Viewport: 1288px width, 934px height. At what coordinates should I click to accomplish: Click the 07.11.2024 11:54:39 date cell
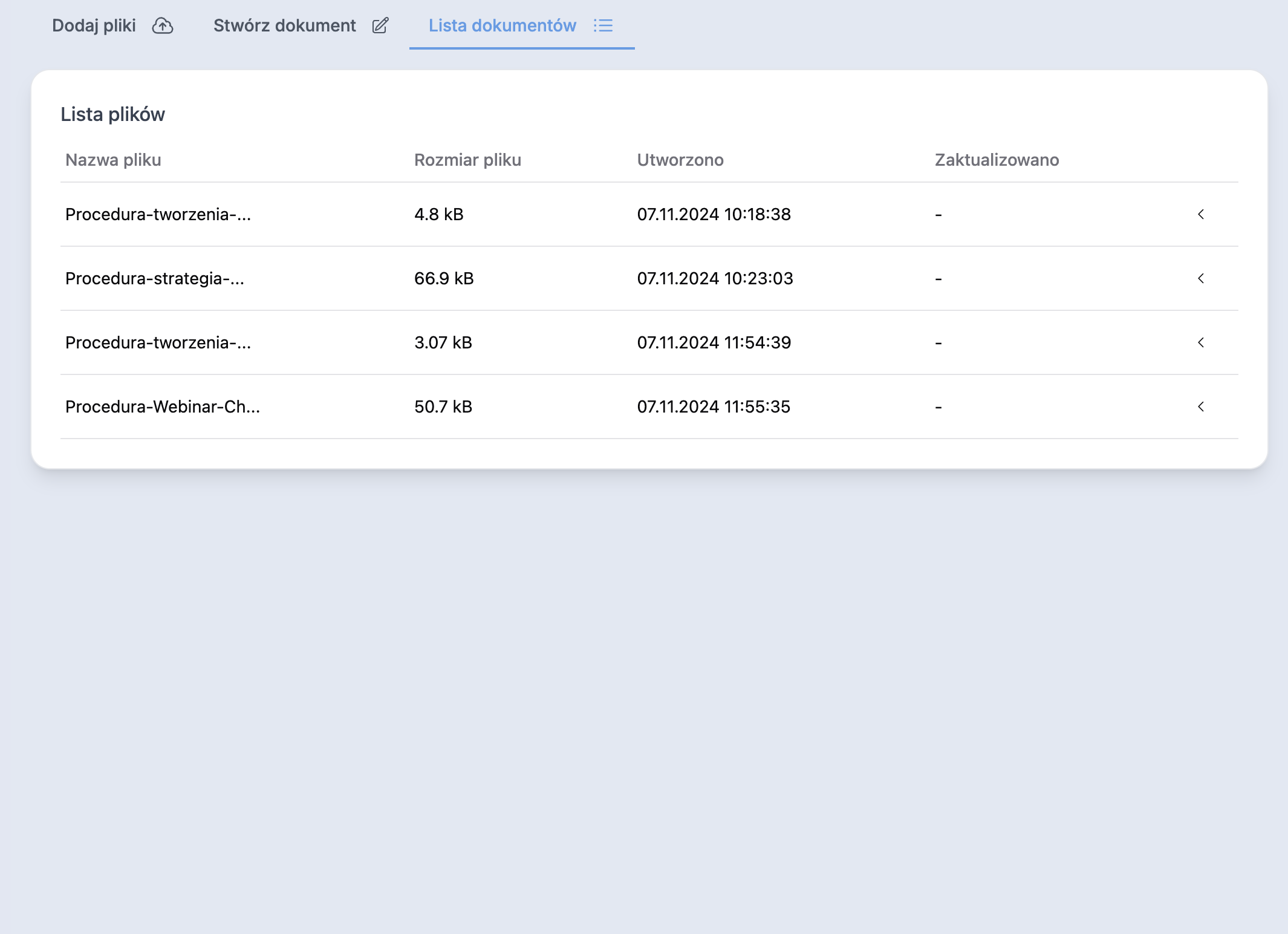(x=714, y=342)
